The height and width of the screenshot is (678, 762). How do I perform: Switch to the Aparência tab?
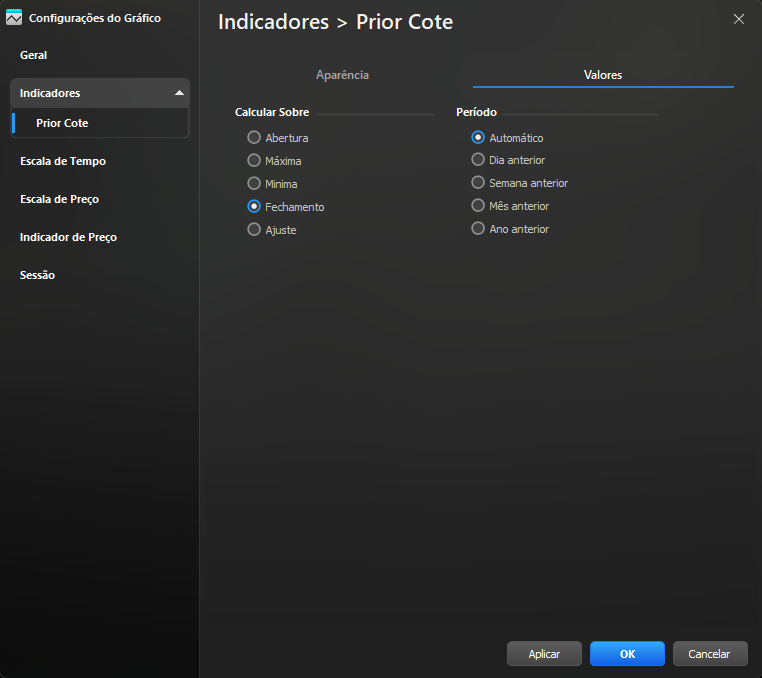(x=342, y=75)
